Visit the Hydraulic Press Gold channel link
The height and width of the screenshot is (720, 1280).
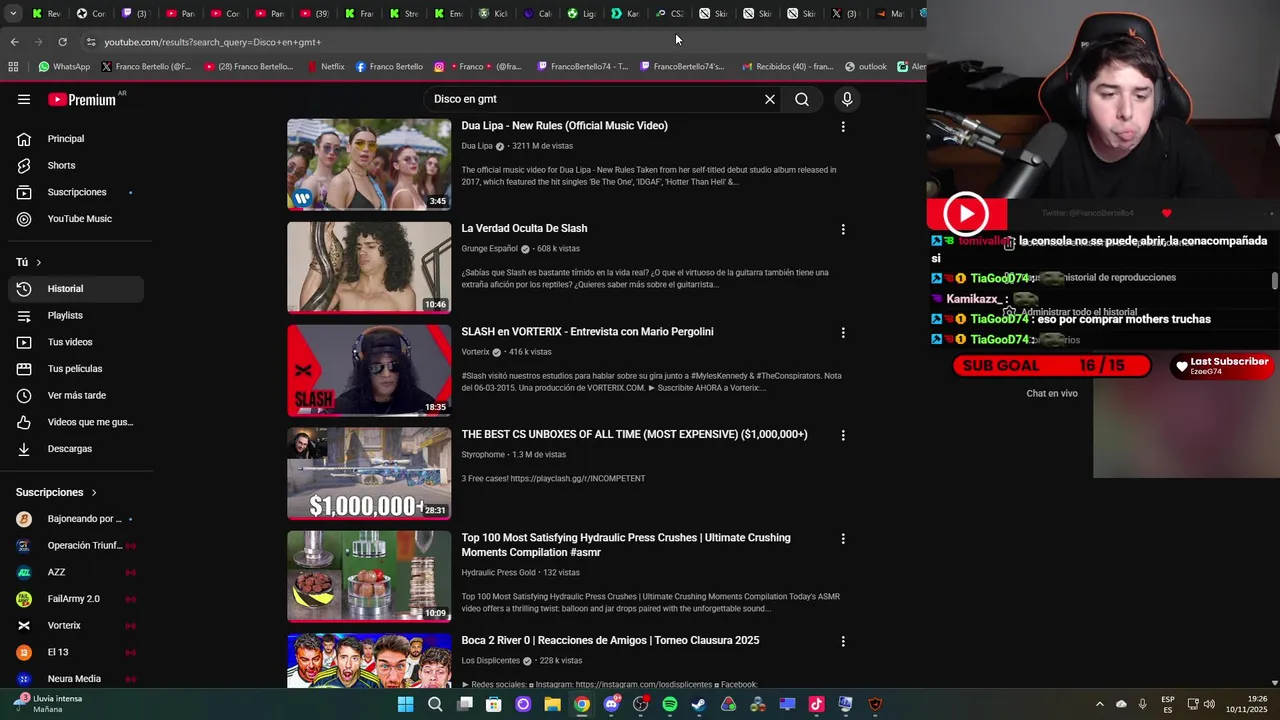498,573
